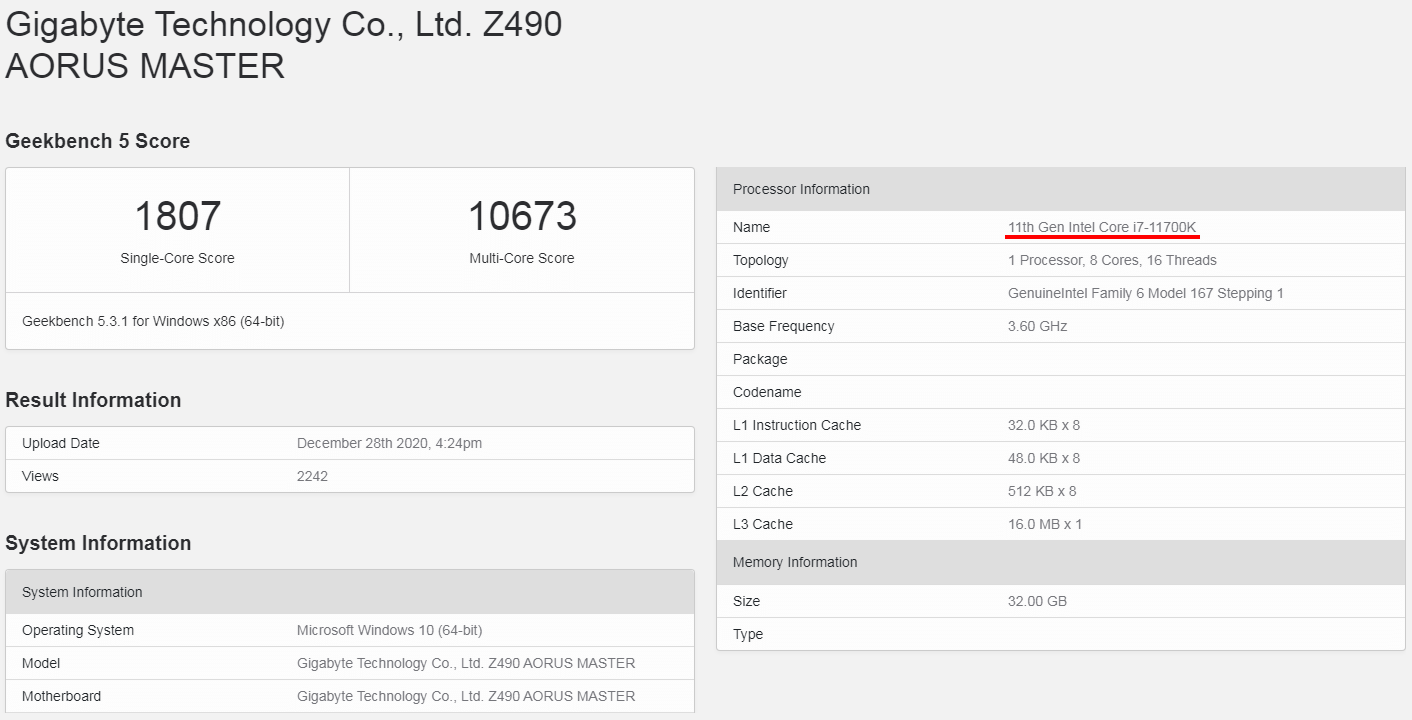Click the Multi-Core Score label
The image size is (1412, 720).
pos(522,258)
